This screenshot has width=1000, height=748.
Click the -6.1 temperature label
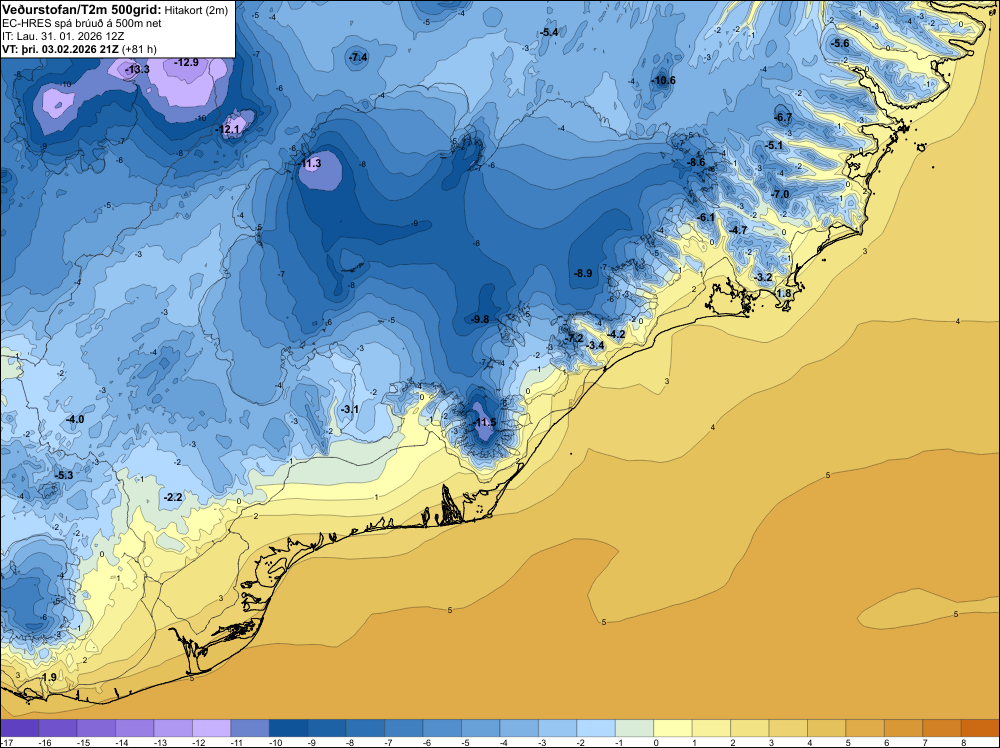[x=706, y=217]
